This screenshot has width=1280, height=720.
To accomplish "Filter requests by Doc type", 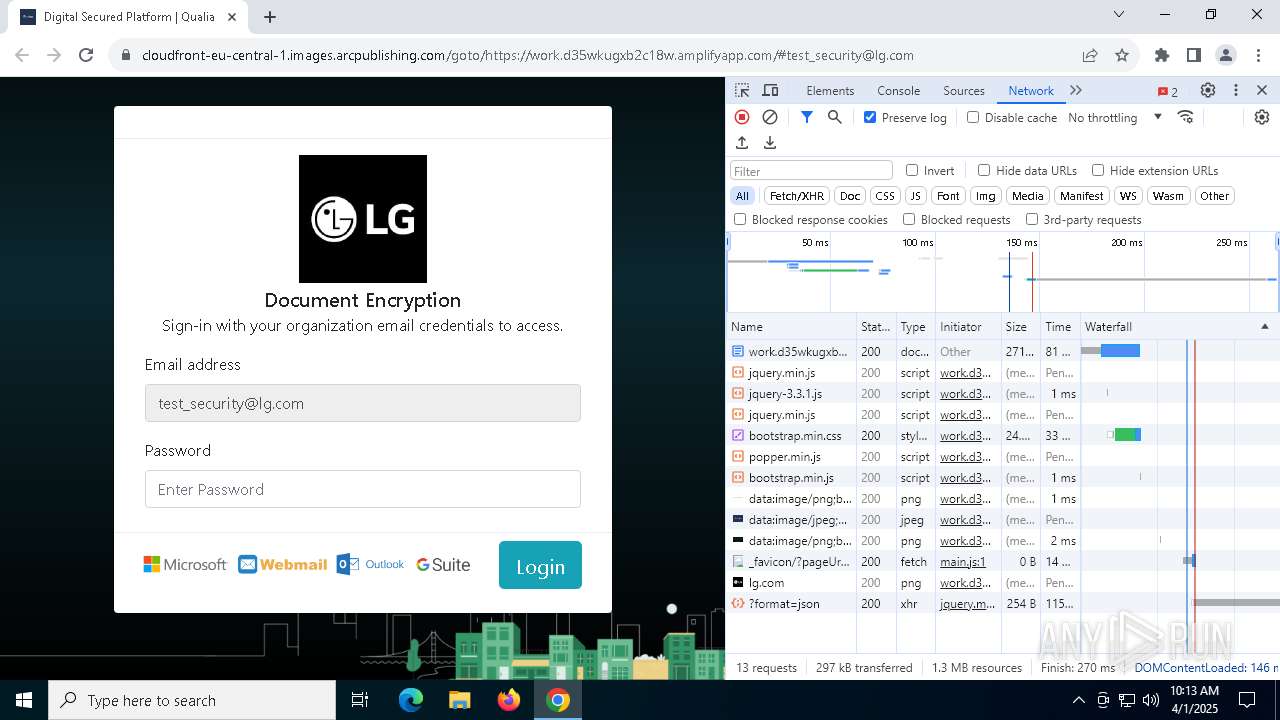I will (850, 196).
